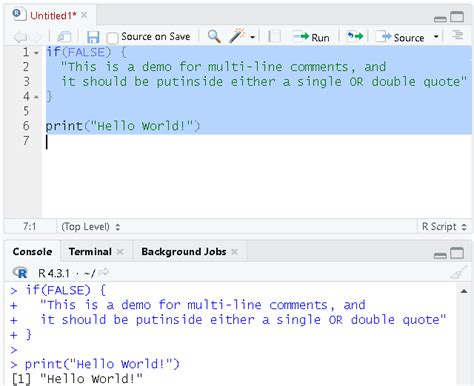474x386 pixels.
Task: Click the [1] "Hello World!" console output
Action: click(77, 379)
